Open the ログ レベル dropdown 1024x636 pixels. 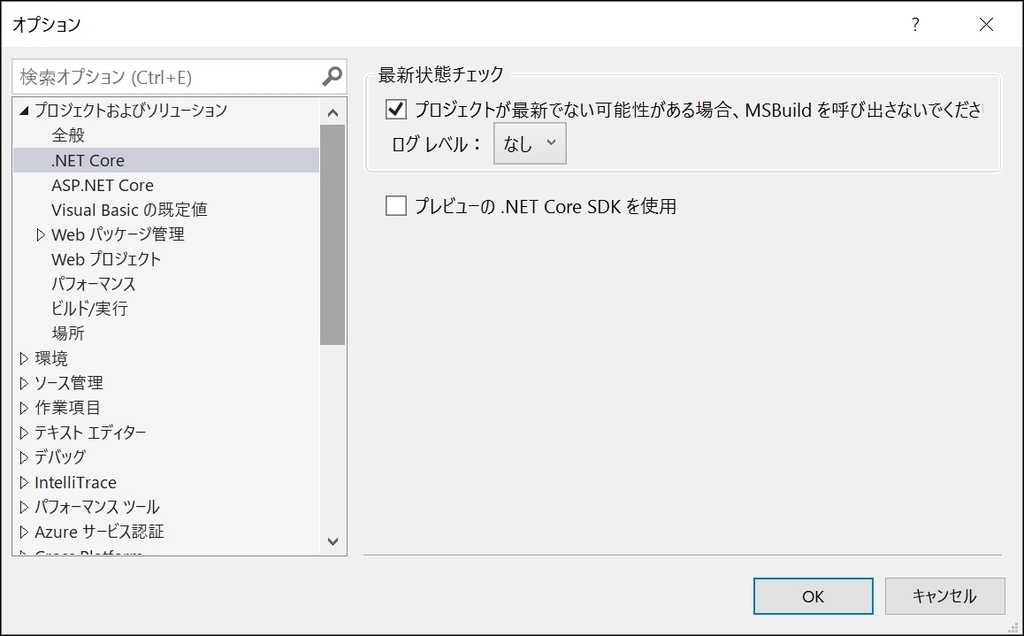tap(529, 143)
